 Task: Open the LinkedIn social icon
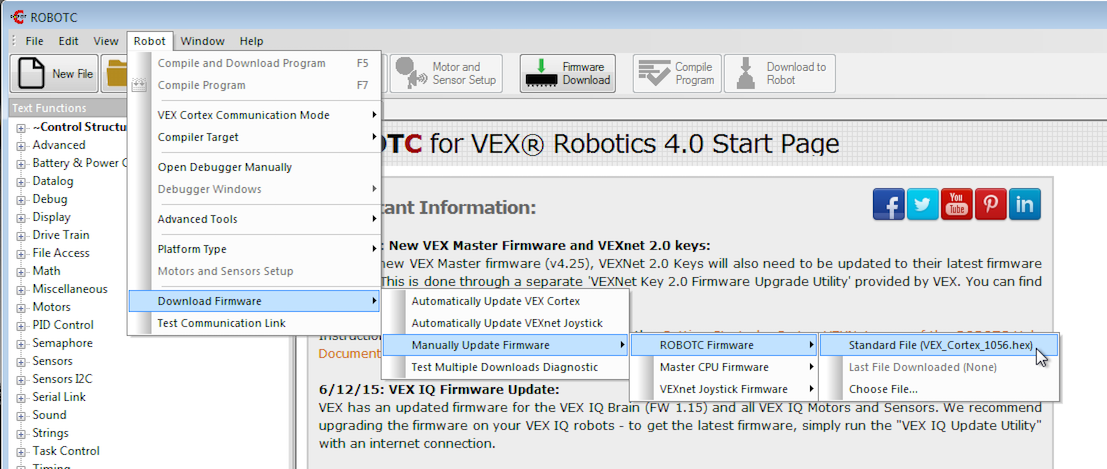[x=1024, y=205]
